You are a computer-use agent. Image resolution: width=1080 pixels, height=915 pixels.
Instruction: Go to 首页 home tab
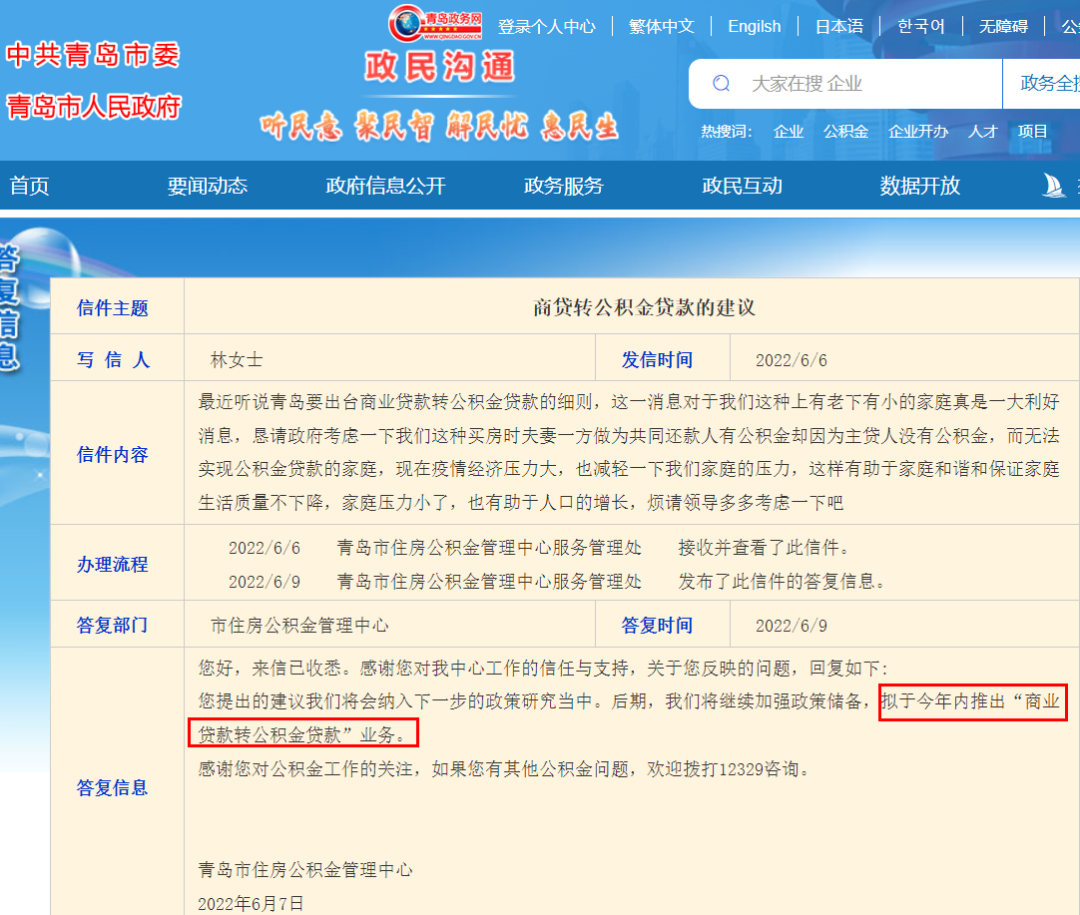[29, 185]
